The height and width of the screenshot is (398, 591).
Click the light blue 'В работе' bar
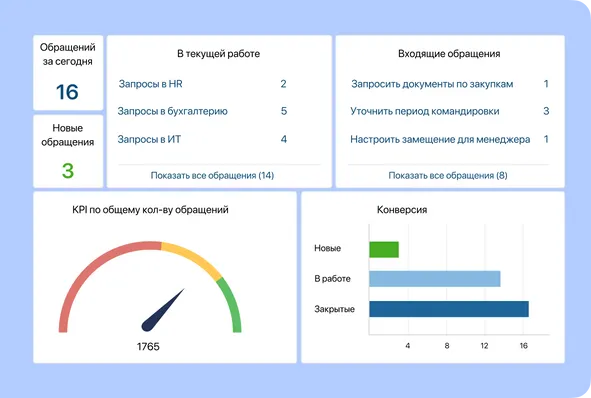pyautogui.click(x=435, y=279)
